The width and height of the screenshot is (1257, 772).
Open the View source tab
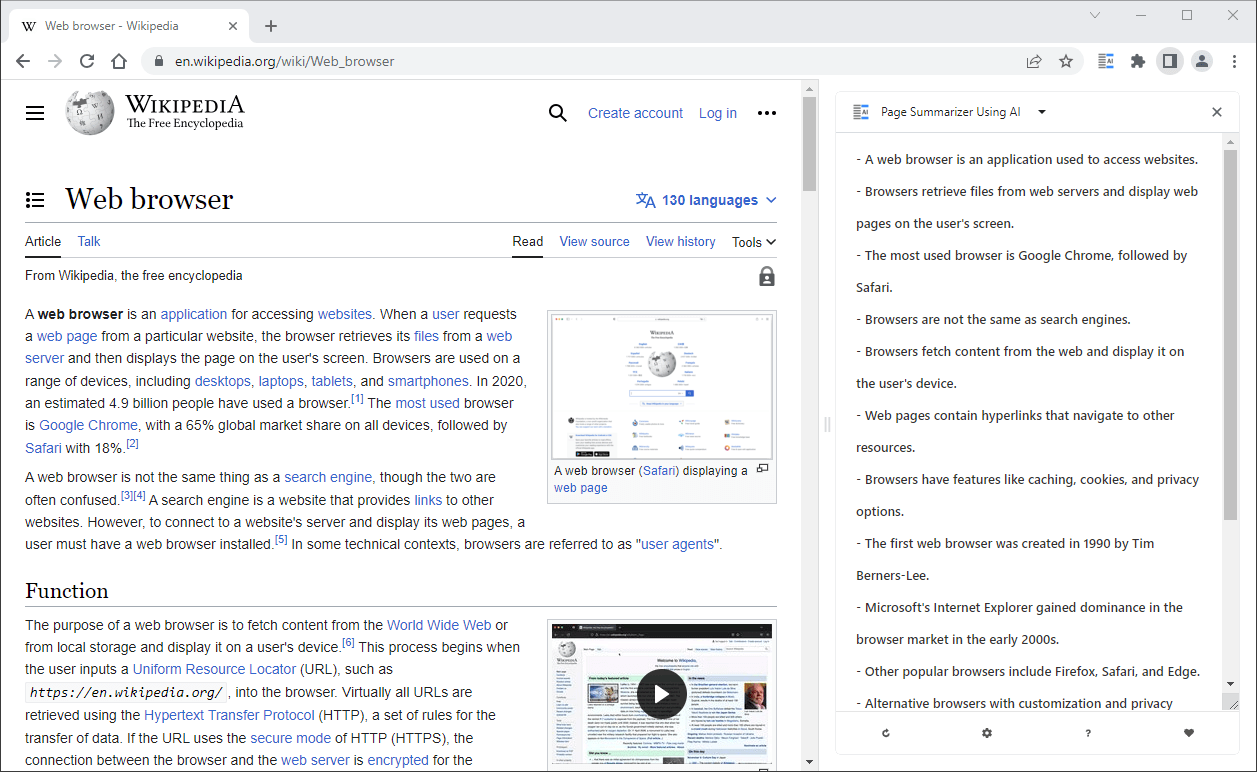click(595, 241)
